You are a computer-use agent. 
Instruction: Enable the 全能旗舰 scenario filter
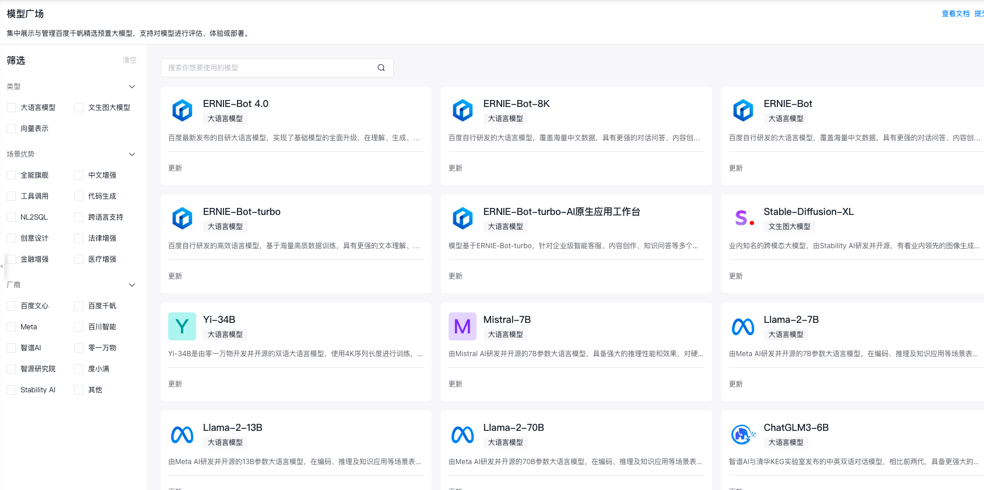pos(11,175)
